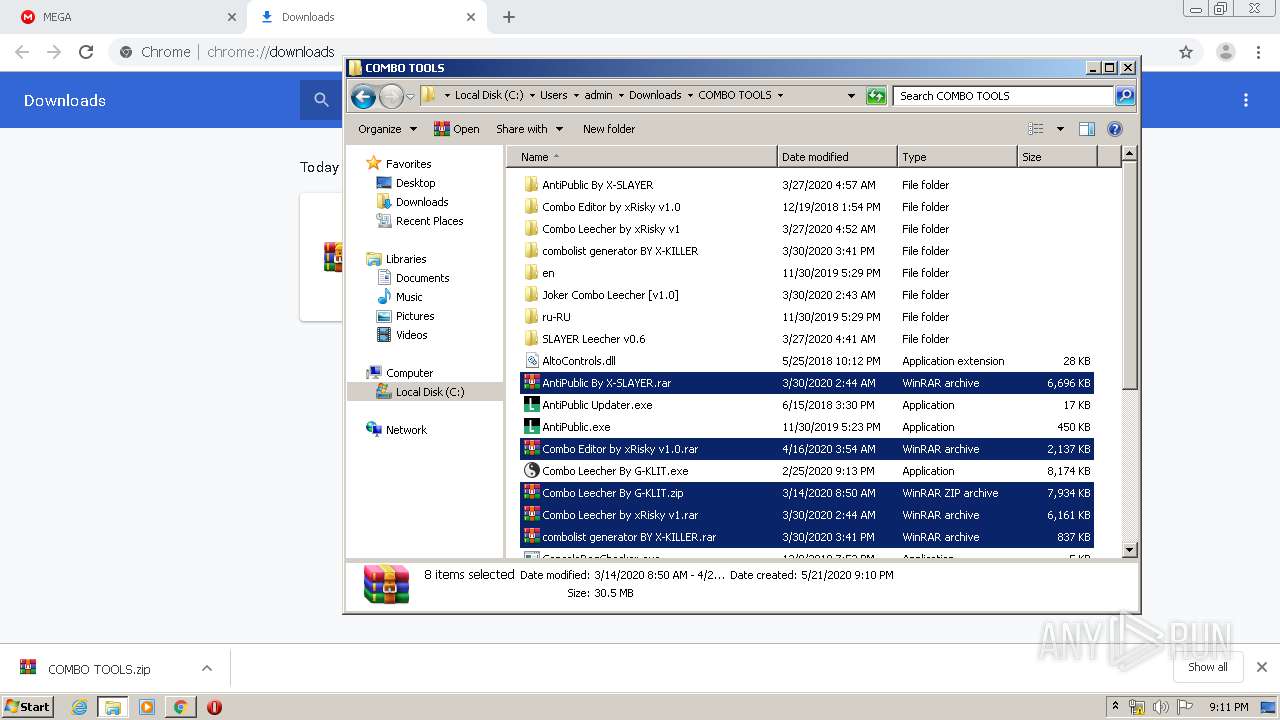Click the file list scrollbar down arrow
Viewport: 1280px width, 720px height.
coord(1129,550)
